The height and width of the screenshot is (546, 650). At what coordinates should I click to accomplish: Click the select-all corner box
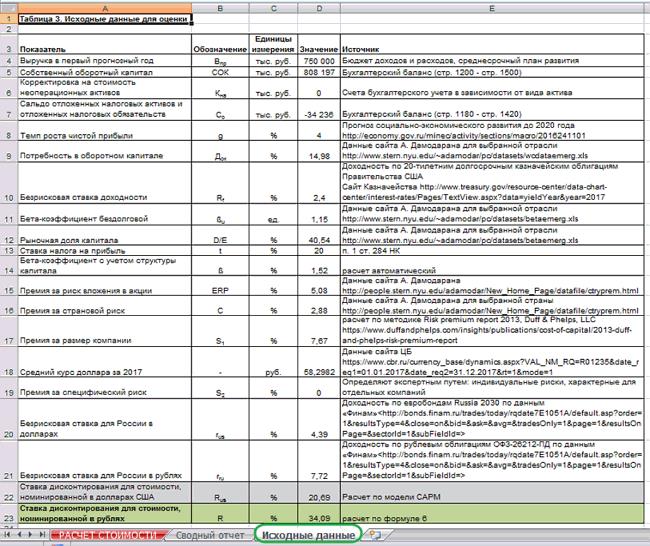9,8
